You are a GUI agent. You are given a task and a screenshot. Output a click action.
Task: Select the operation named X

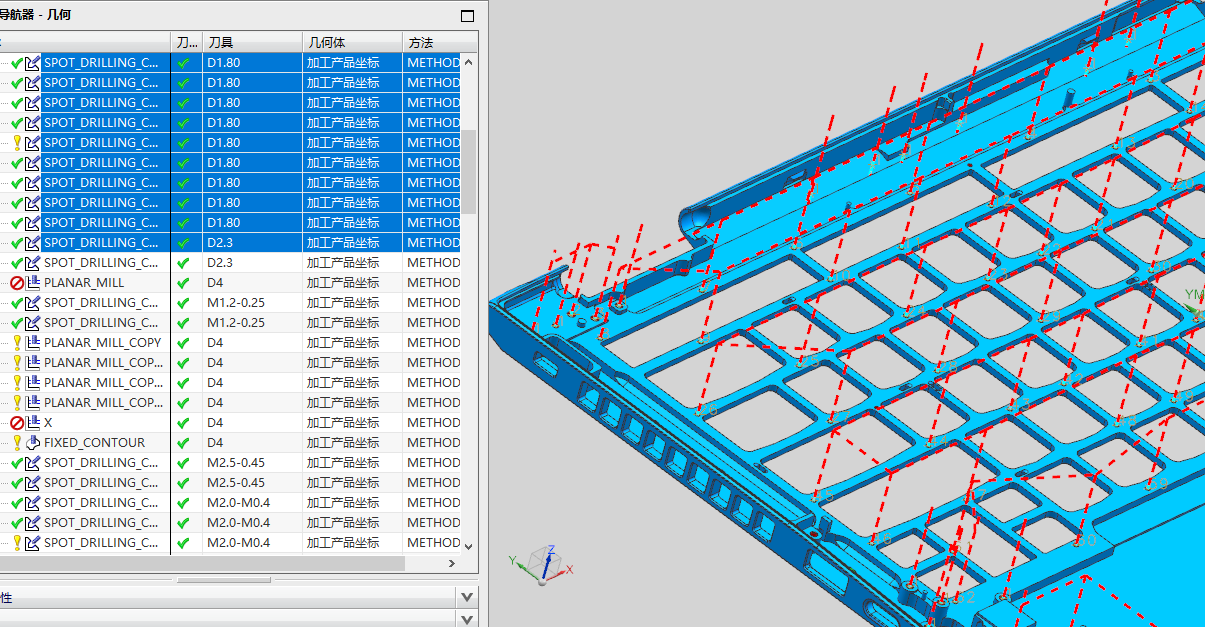coord(48,423)
